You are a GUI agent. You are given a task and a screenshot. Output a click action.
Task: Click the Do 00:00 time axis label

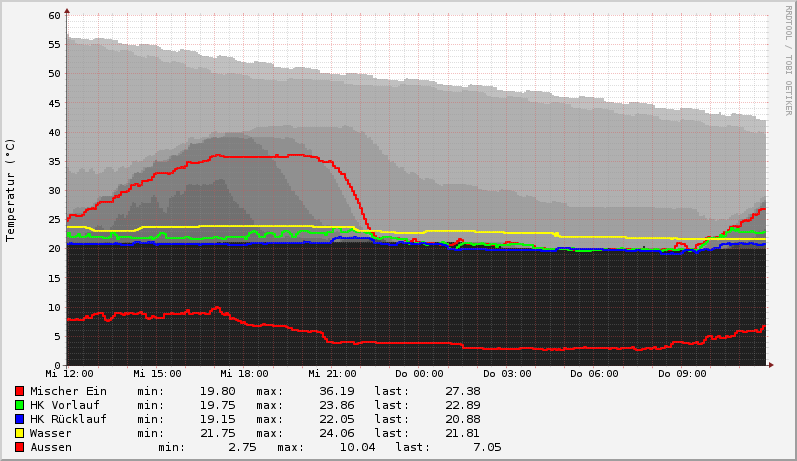click(x=419, y=374)
